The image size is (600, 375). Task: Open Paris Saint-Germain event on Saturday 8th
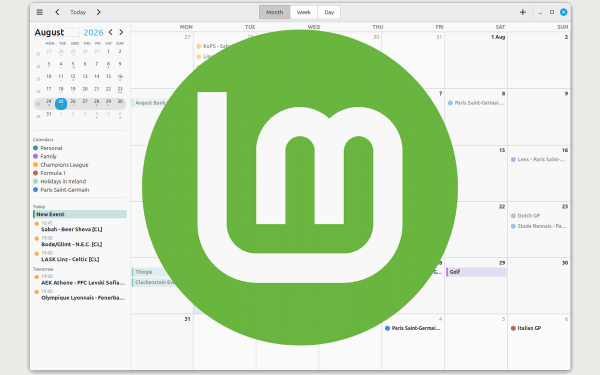476,103
